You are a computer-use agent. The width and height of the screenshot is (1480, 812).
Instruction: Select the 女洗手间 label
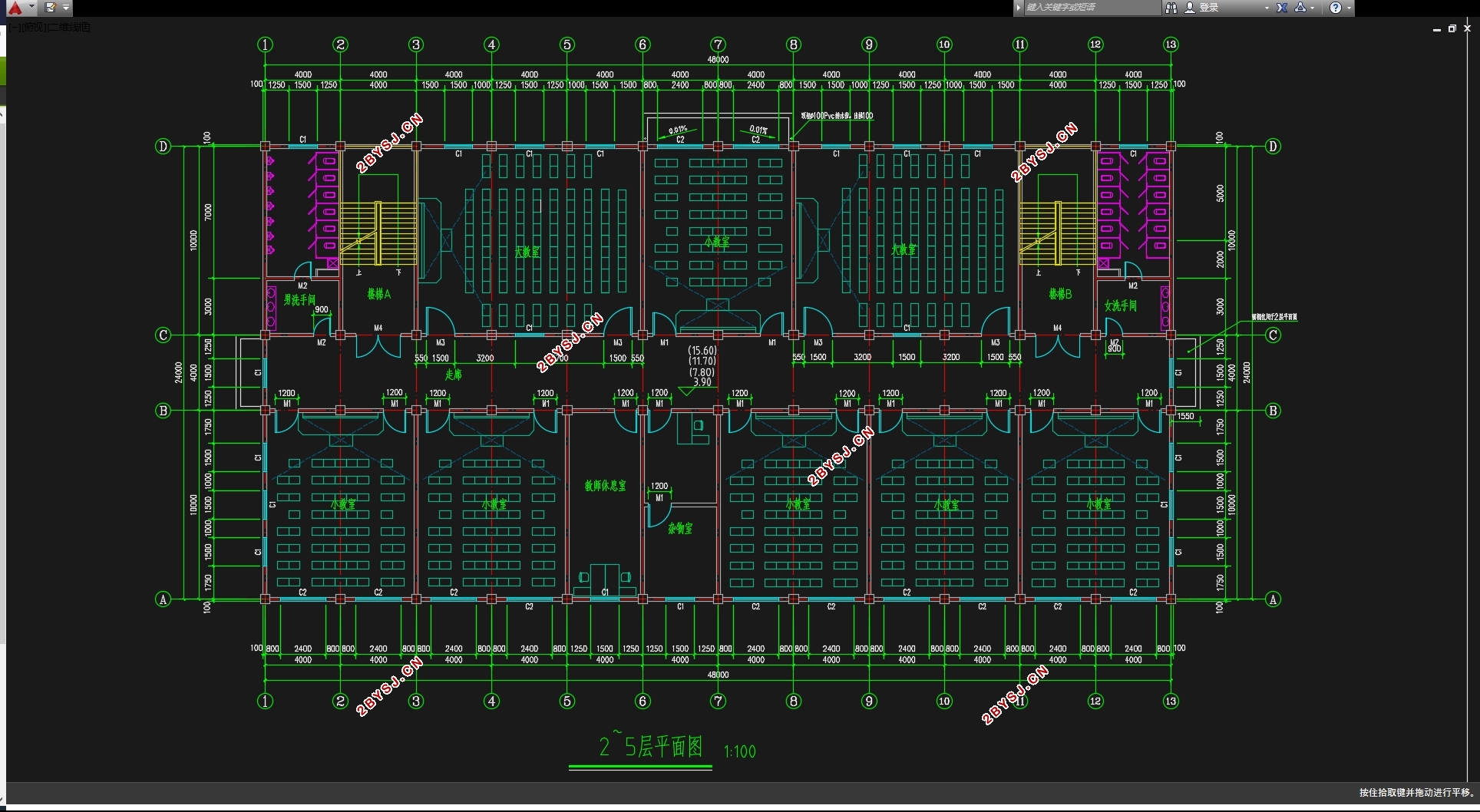[1121, 305]
